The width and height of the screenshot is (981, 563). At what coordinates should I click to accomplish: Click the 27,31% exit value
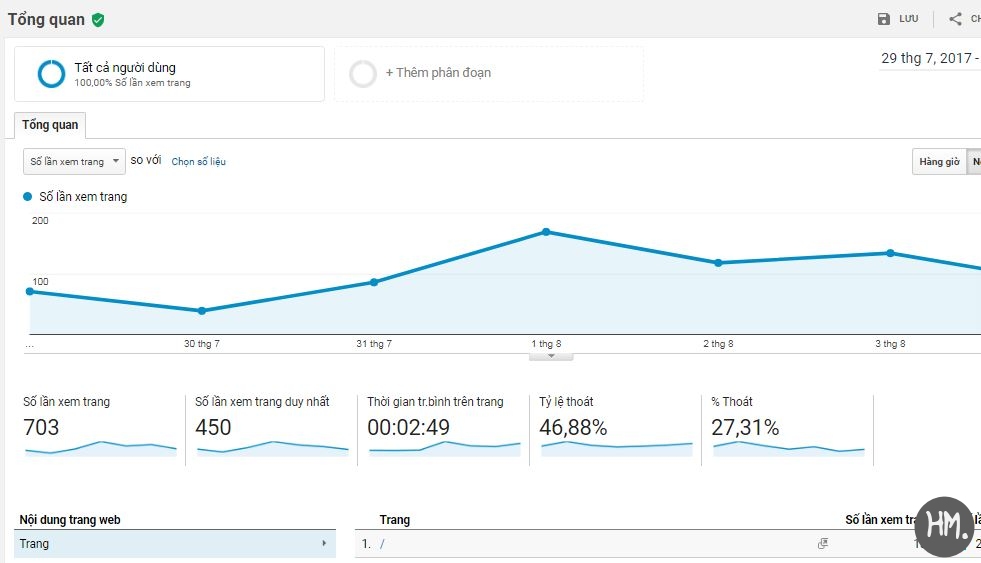[x=745, y=427]
